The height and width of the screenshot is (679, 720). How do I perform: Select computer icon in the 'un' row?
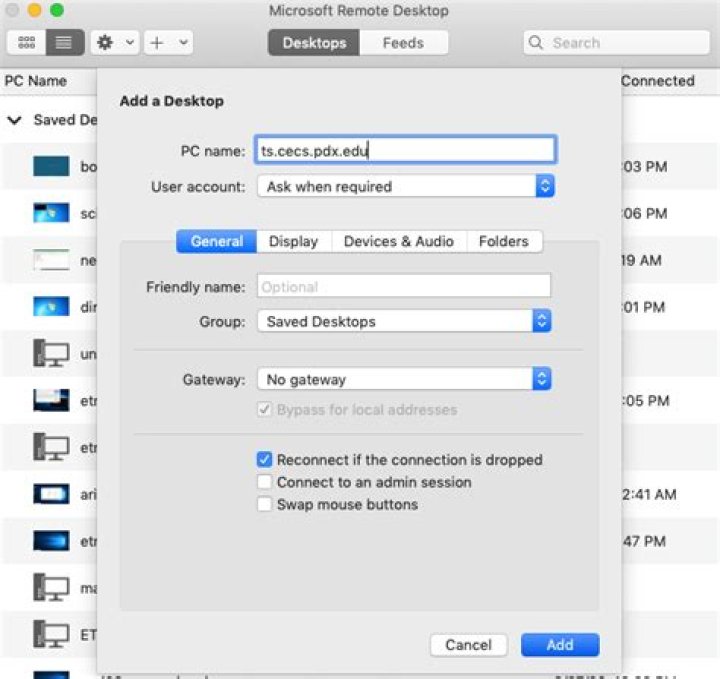(x=51, y=354)
